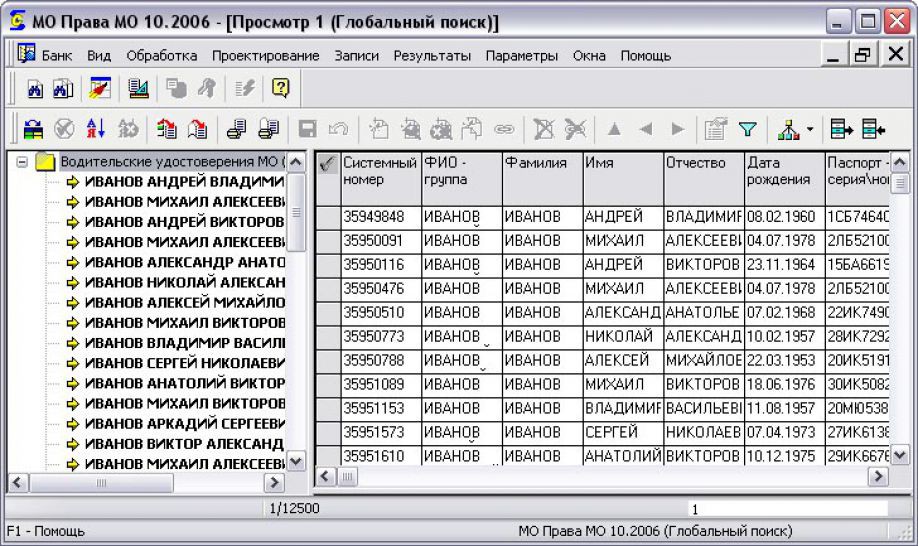
Task: Click the document with ruler design icon
Action: point(139,89)
